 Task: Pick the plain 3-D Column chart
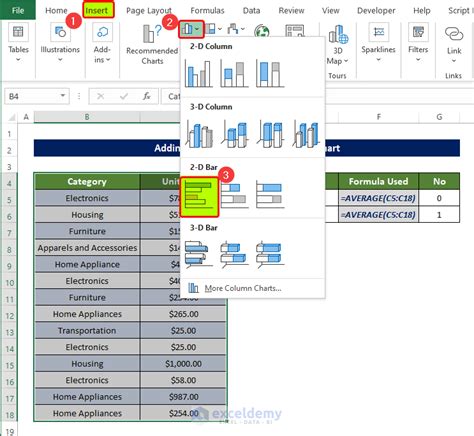point(306,134)
